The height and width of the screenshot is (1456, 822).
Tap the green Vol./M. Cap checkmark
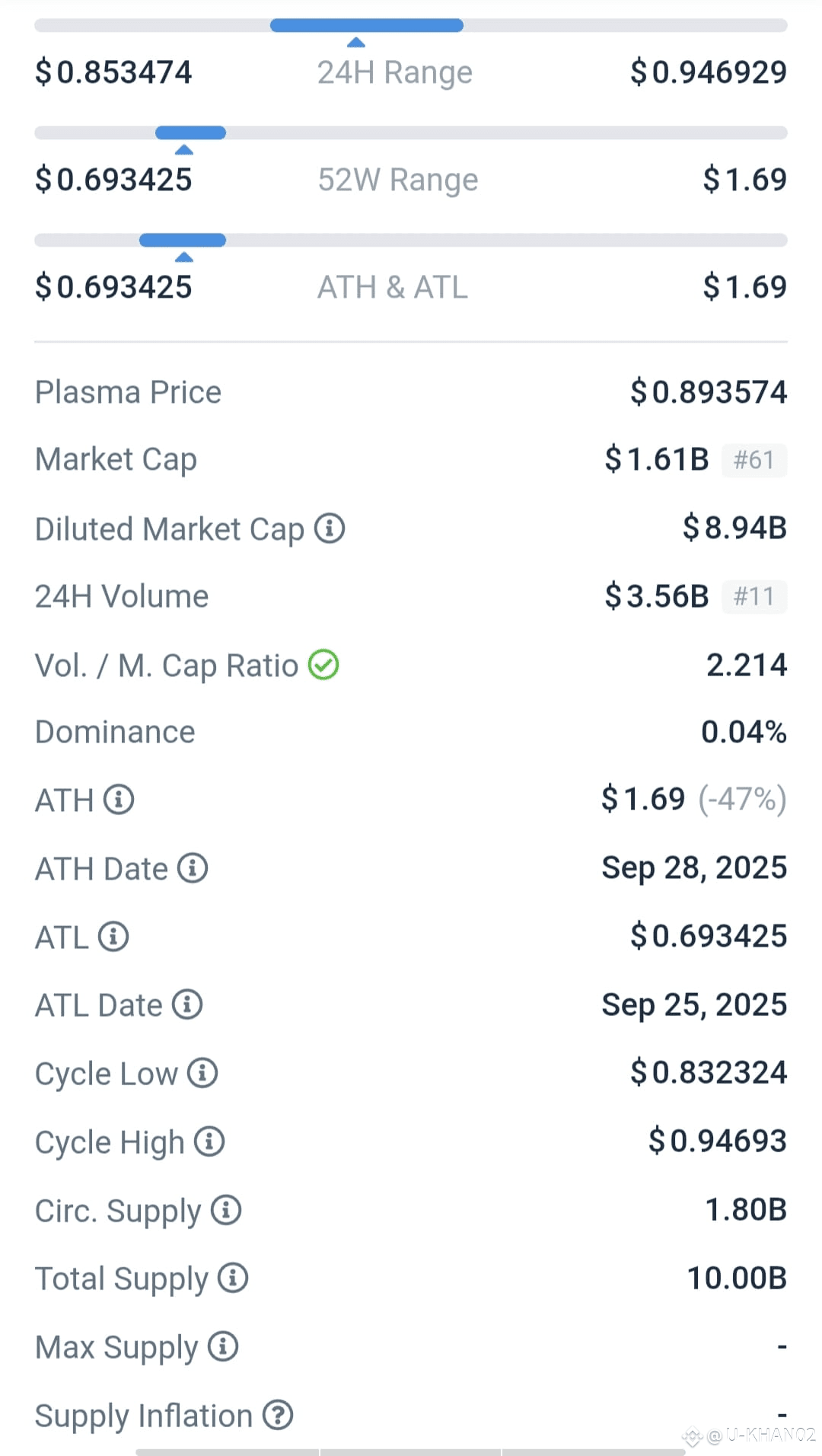323,665
